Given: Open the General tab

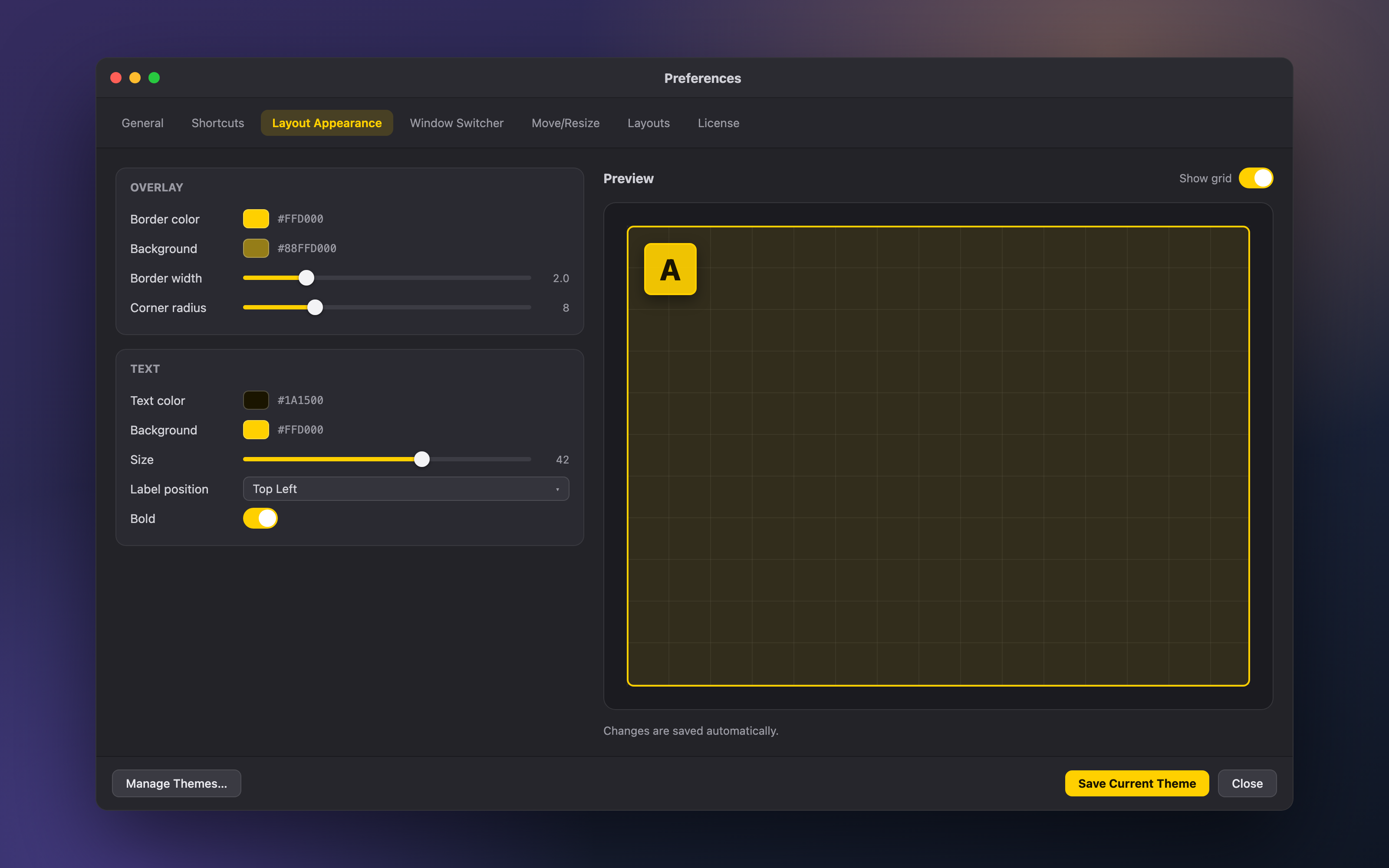Looking at the screenshot, I should [x=142, y=123].
